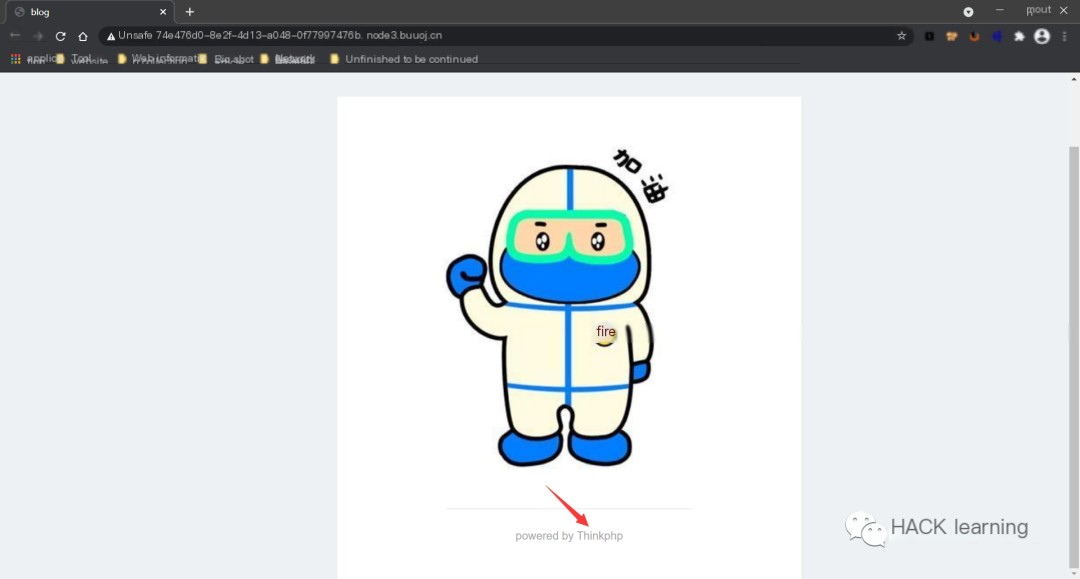This screenshot has width=1080, height=579.
Task: Open the Web information bookmark folder
Action: click(x=158, y=59)
